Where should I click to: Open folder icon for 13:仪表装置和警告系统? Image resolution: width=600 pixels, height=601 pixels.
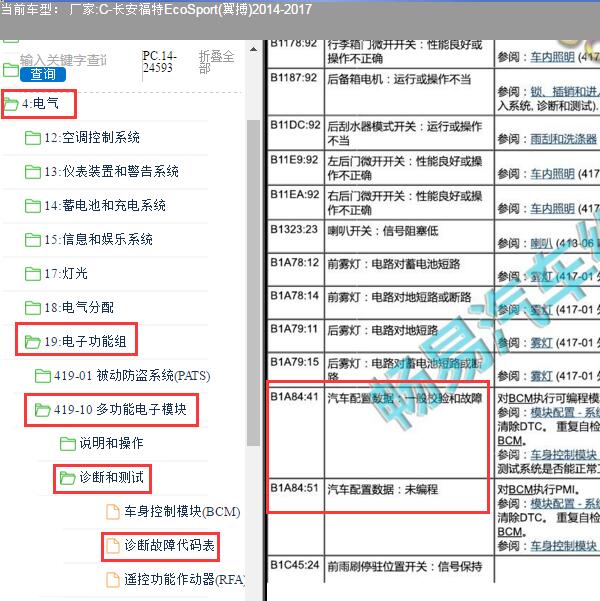[33, 172]
